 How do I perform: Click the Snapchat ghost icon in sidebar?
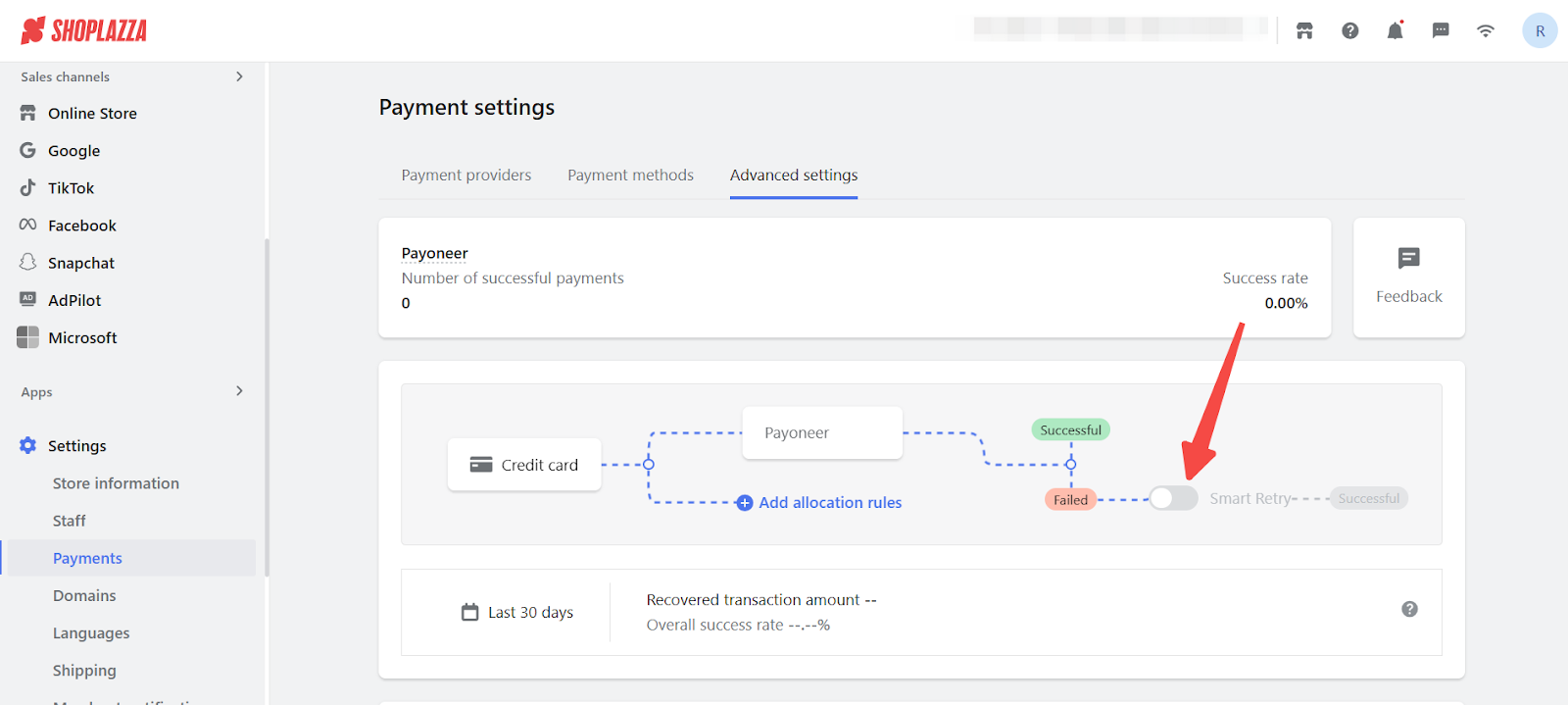(27, 262)
